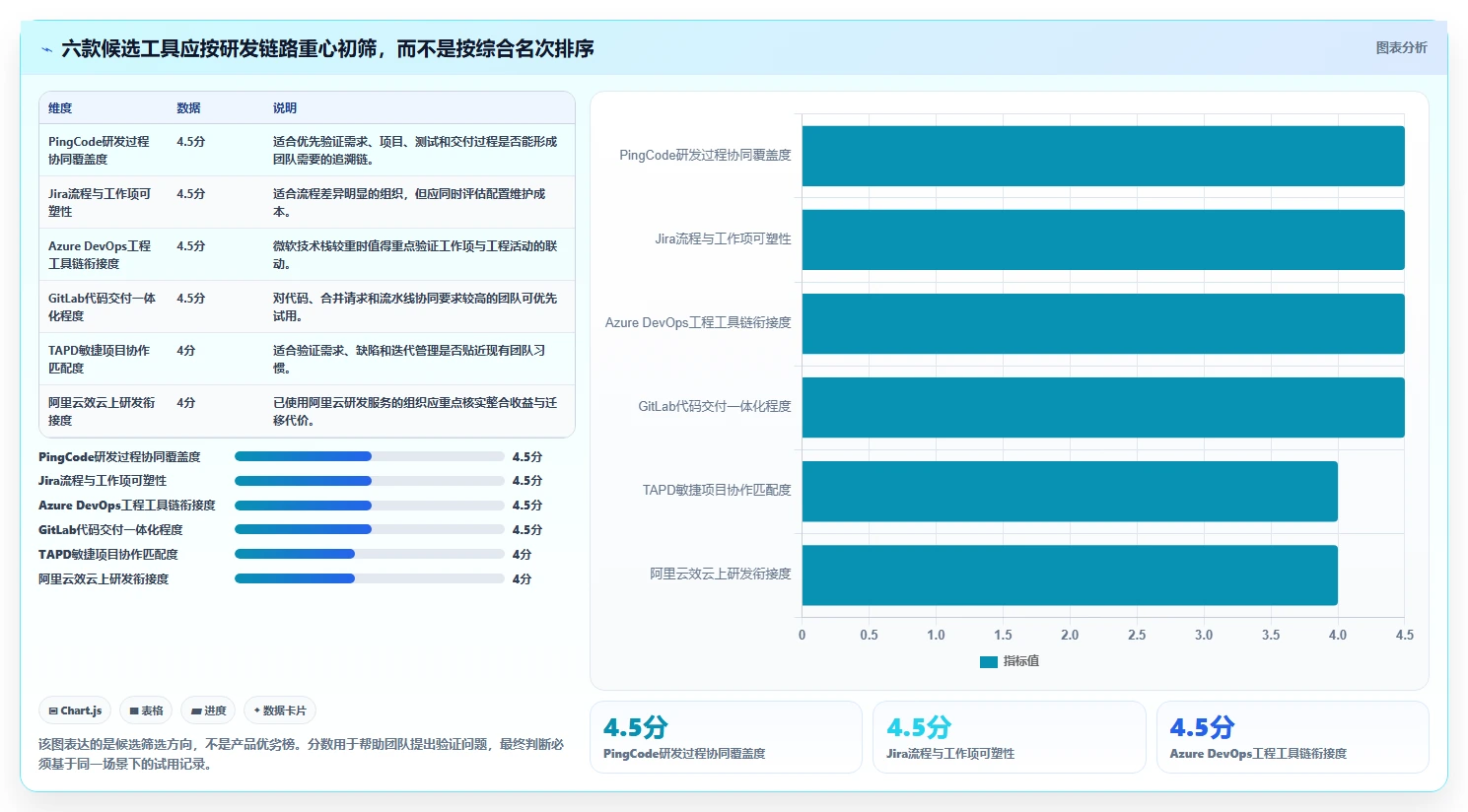Click the chart y-axis label 阿里云效云上研发衔接度

coord(720,574)
